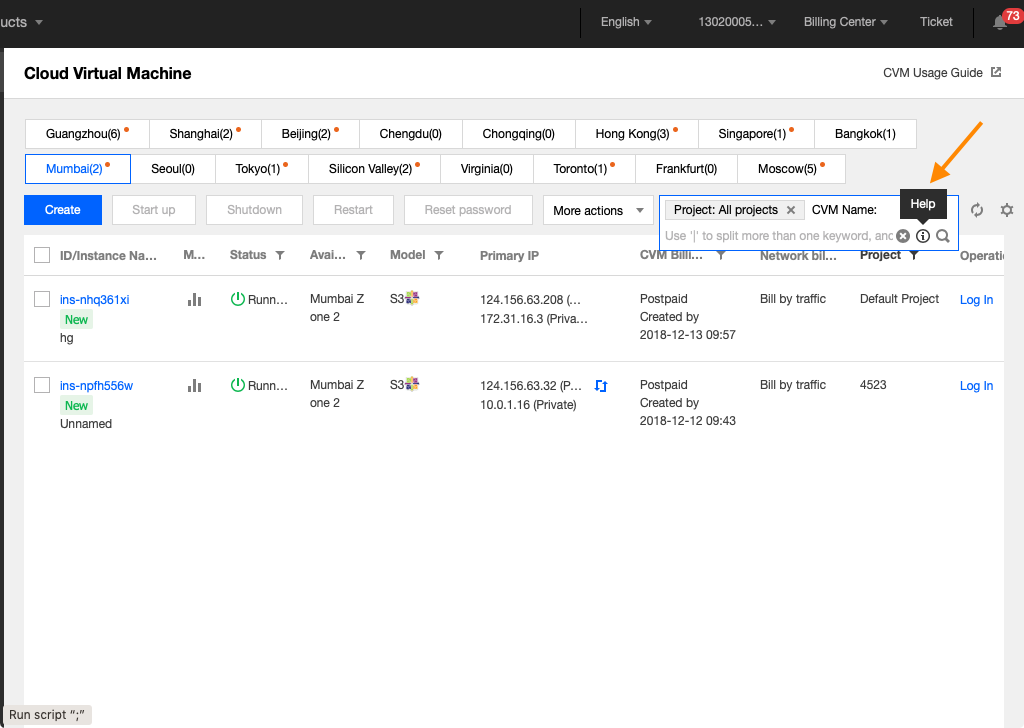Switch to the Moscow(5) region tab
This screenshot has height=728, width=1024.
792,169
